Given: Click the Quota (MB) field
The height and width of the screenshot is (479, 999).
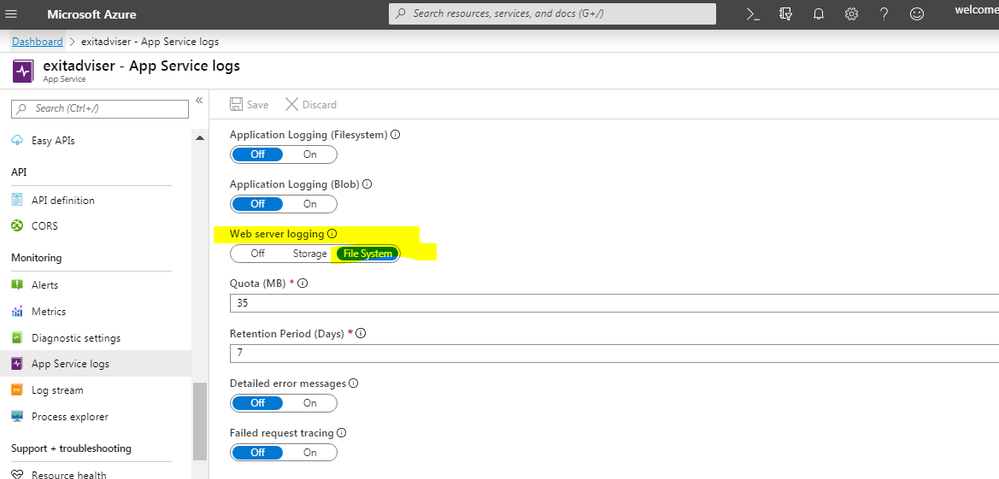Looking at the screenshot, I should [x=614, y=303].
